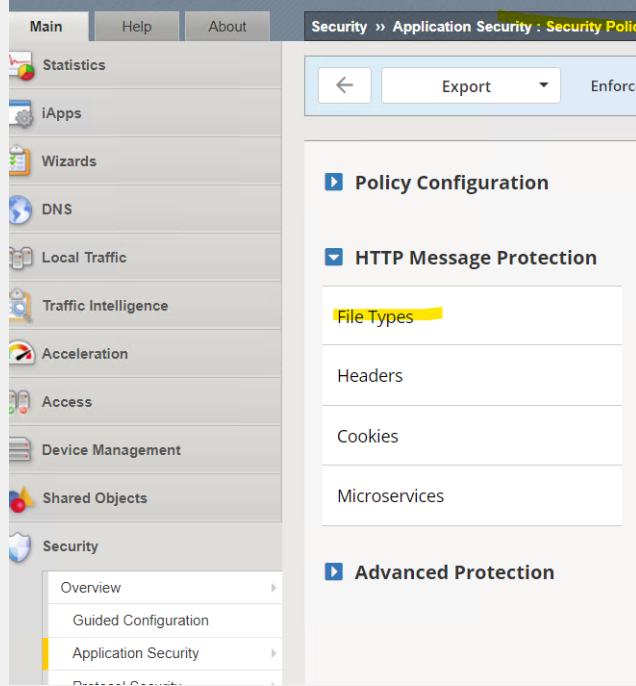Viewport: 636px width, 686px height.
Task: Expand the Policy Configuration section
Action: pyautogui.click(x=334, y=183)
